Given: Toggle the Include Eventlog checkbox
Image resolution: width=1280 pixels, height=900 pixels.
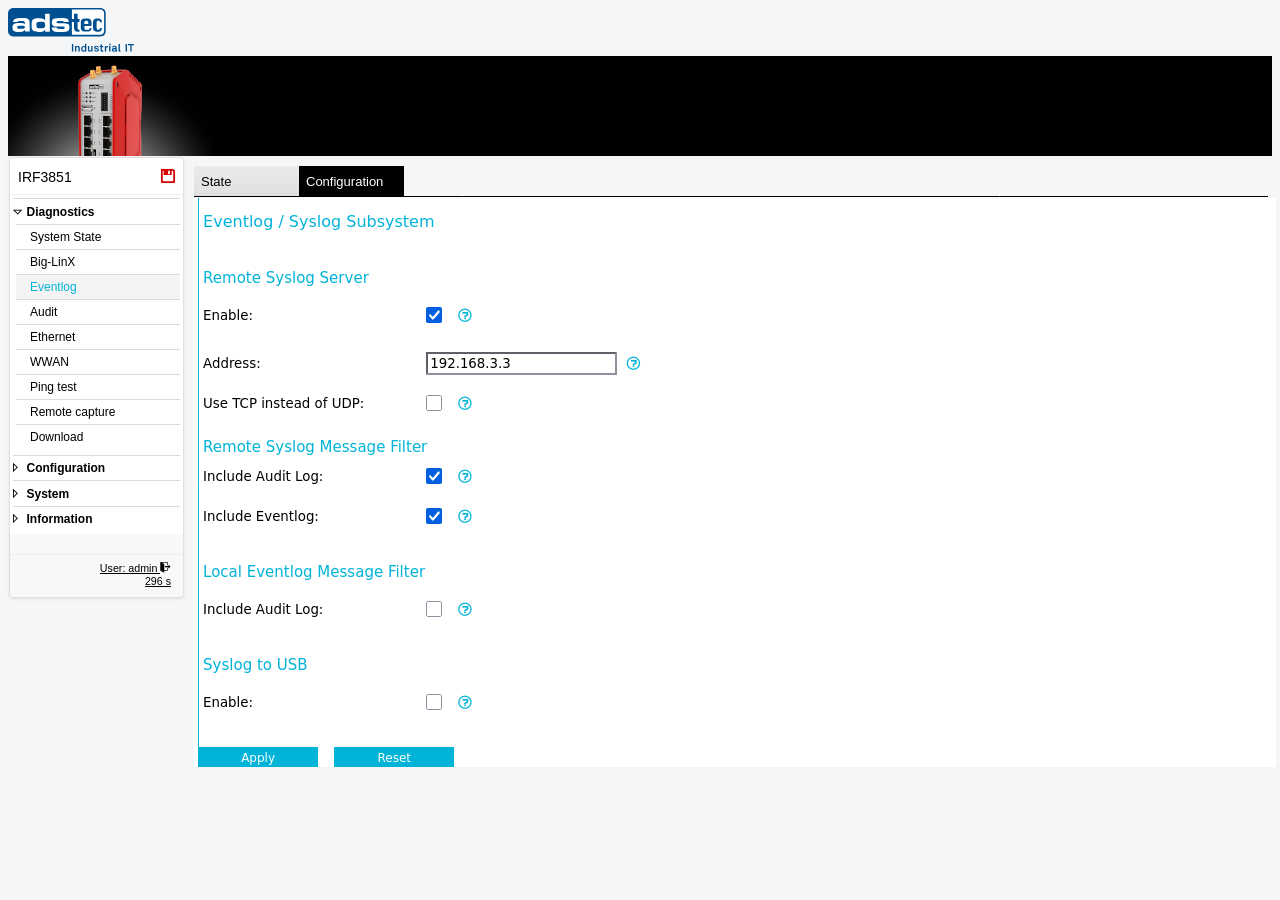Looking at the screenshot, I should 434,516.
